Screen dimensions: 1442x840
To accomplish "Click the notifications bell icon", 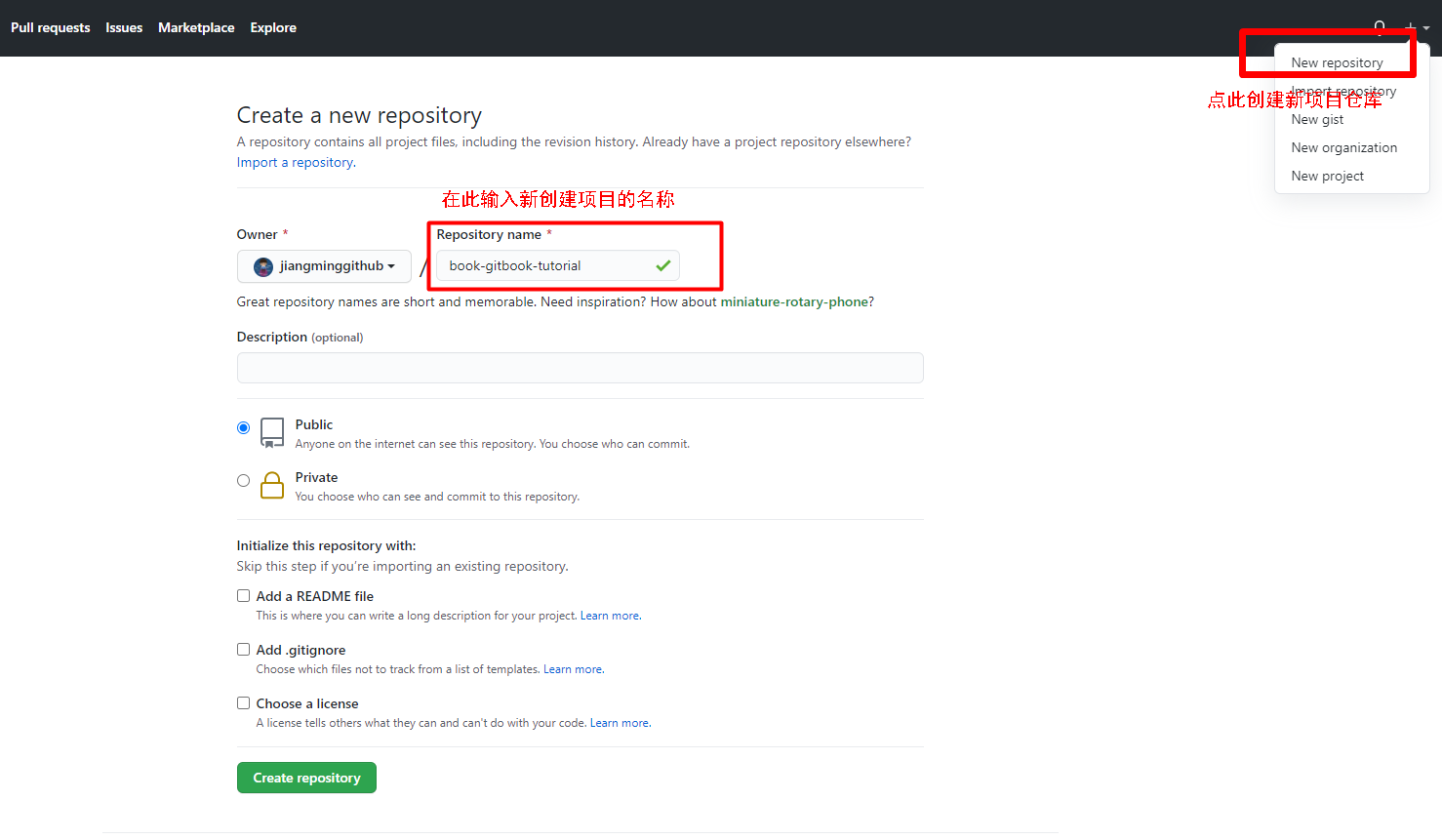I will point(1380,26).
